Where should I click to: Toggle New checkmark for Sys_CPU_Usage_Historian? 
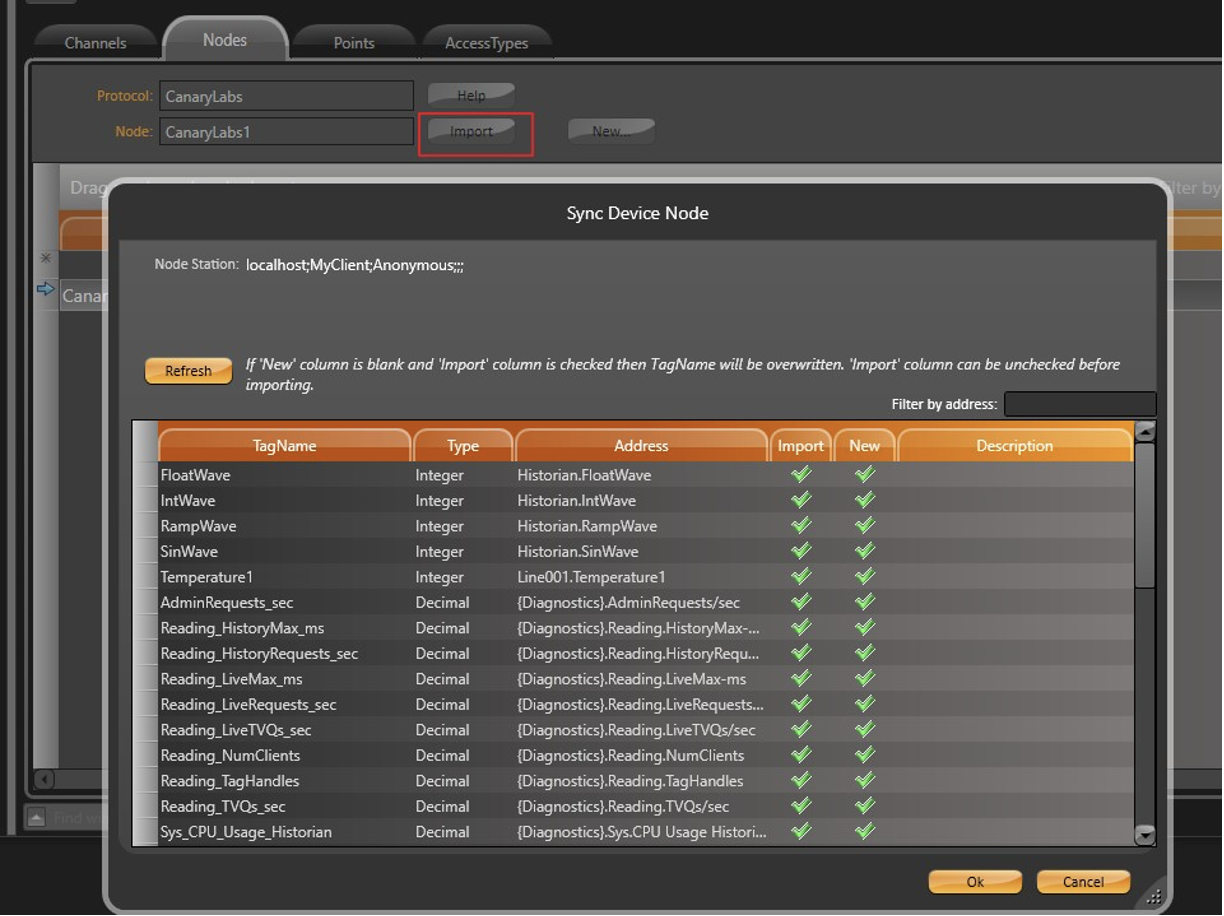coord(865,831)
